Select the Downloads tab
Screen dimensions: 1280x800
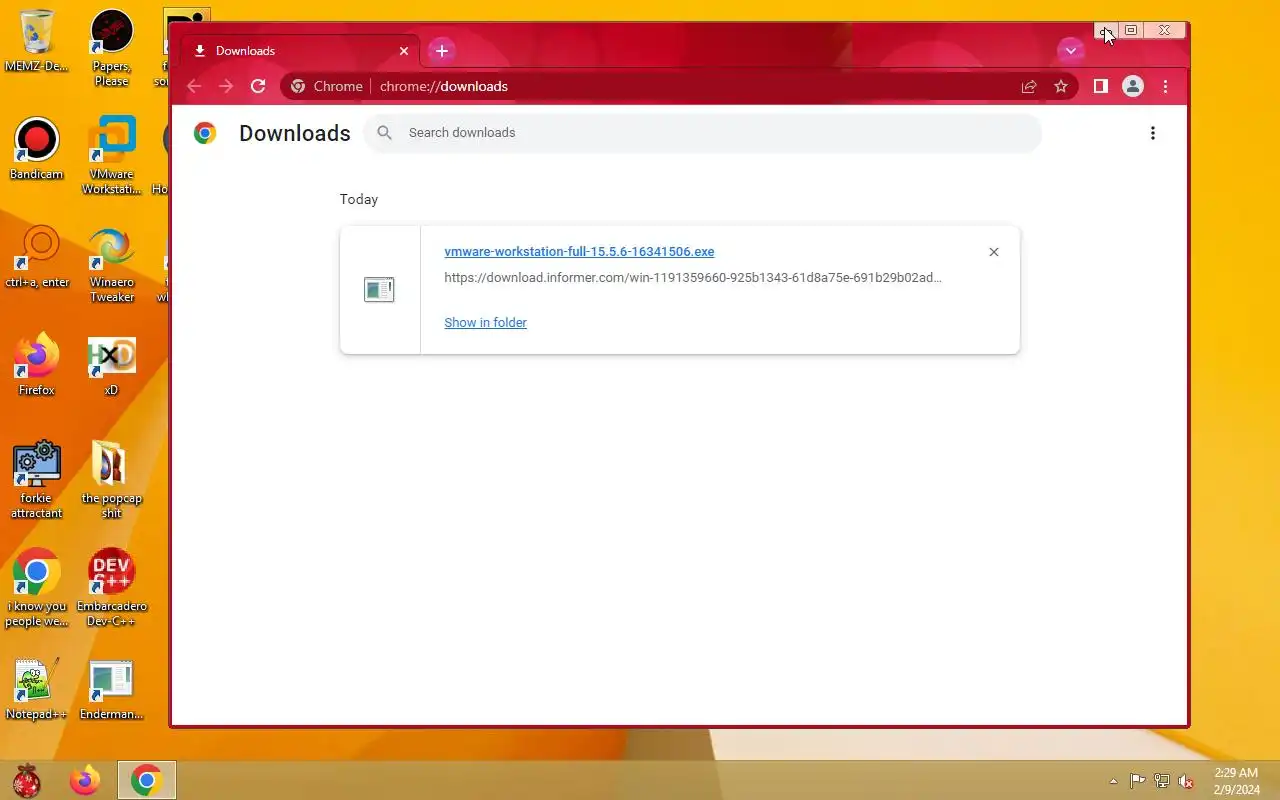pos(299,51)
